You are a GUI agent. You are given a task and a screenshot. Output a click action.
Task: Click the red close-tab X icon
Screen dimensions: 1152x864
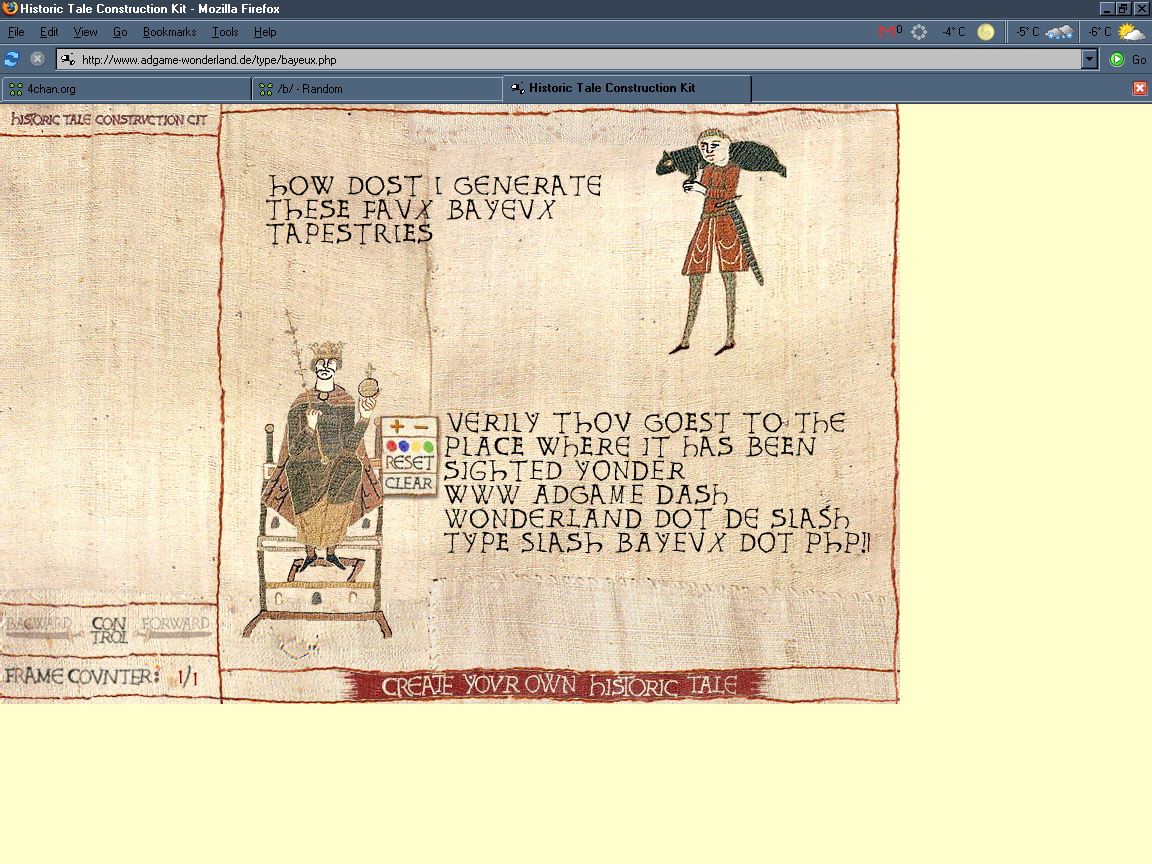pos(1140,88)
